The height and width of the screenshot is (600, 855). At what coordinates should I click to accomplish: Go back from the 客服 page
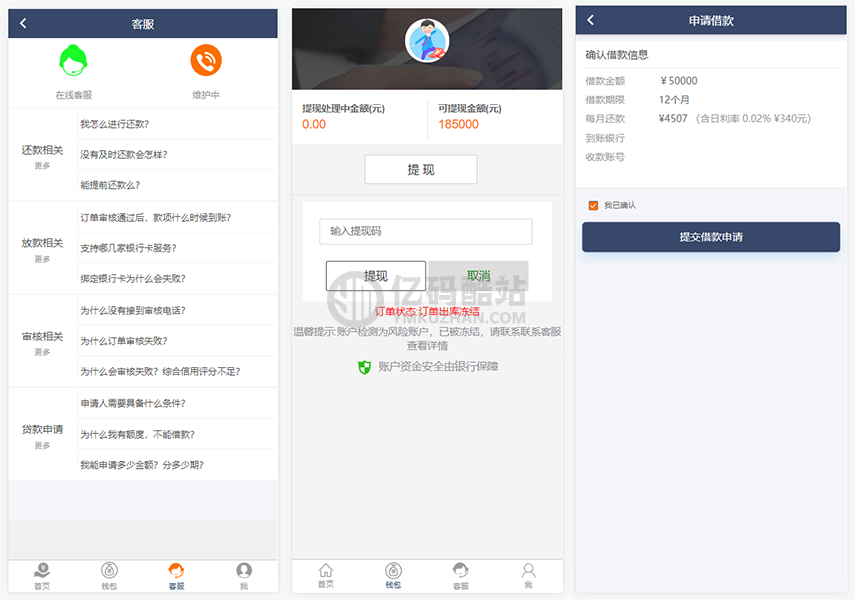(24, 23)
